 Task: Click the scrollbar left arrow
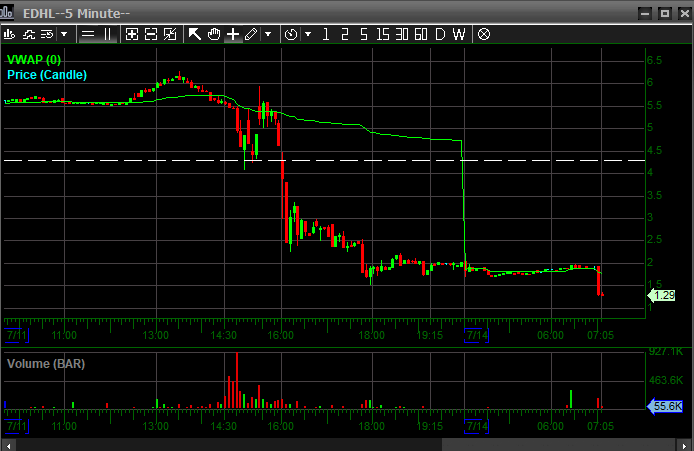(8, 446)
